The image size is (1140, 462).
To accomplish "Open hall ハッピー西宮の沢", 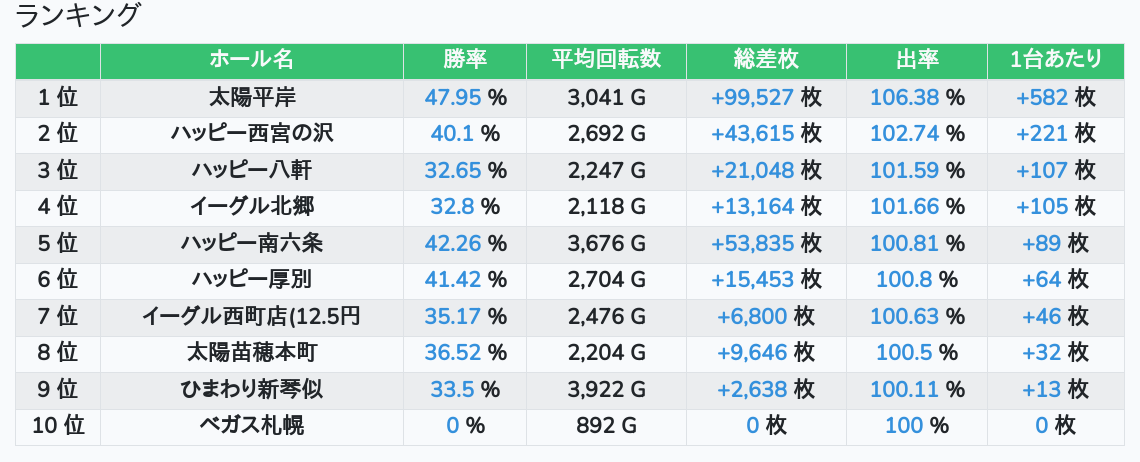I will coord(252,134).
